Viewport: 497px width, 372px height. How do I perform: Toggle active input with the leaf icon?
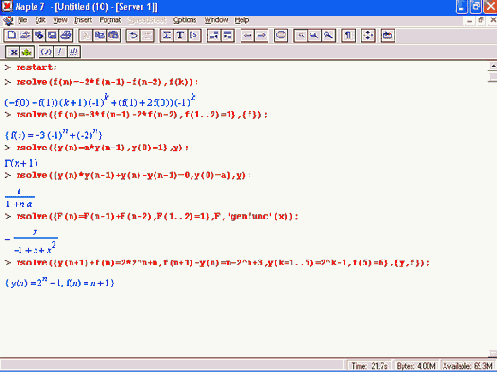pyautogui.click(x=26, y=52)
